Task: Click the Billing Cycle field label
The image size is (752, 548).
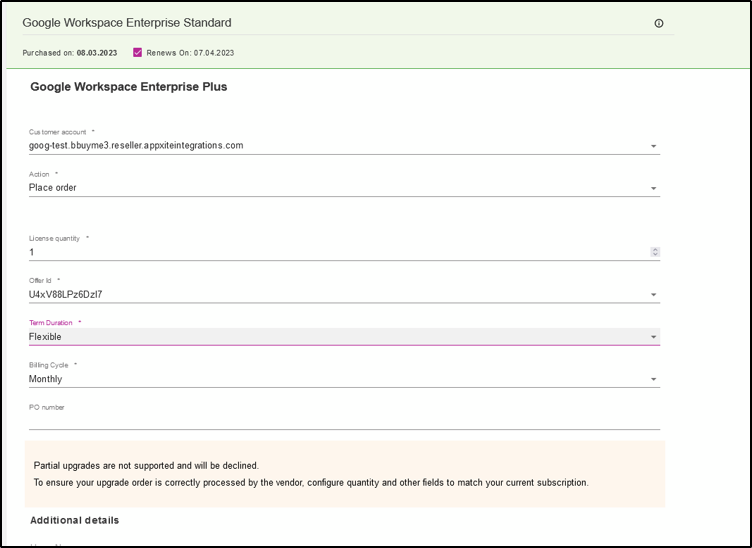Action: pyautogui.click(x=48, y=365)
